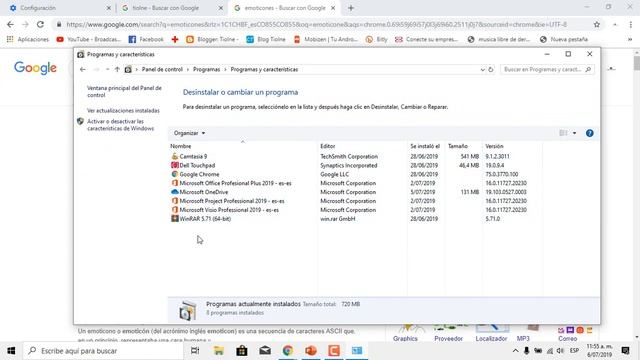Image resolution: width=640 pixels, height=360 pixels.
Task: Sort the list by the Tamaño column
Action: click(x=458, y=146)
